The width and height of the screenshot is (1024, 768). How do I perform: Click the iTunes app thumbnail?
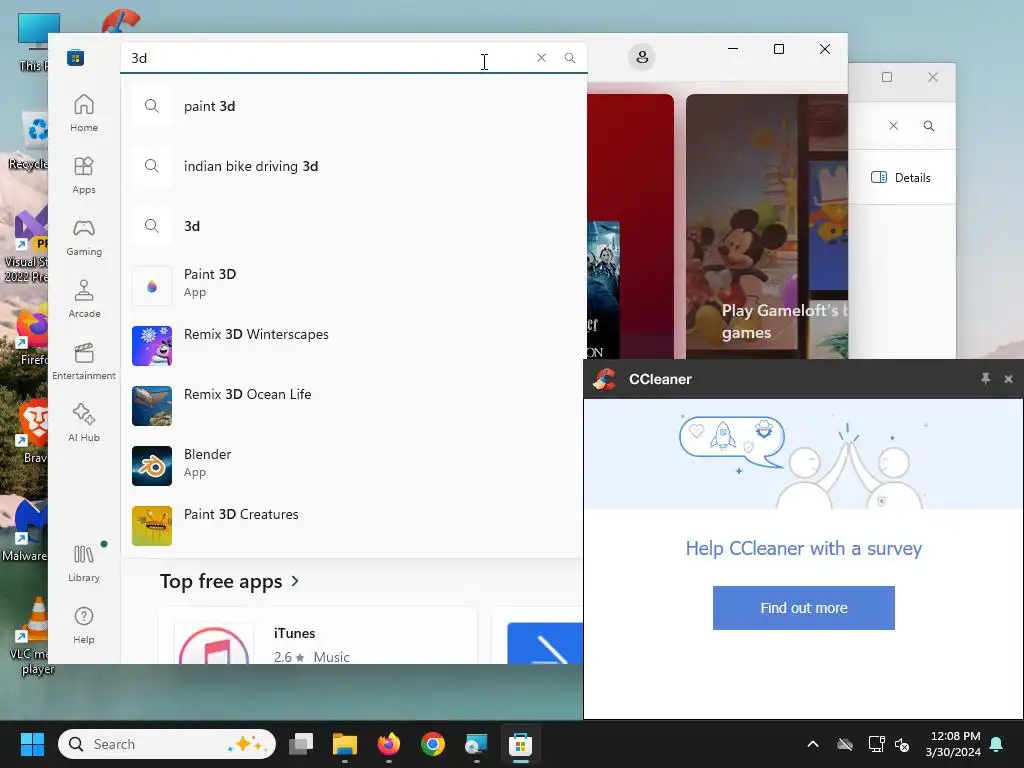(214, 645)
